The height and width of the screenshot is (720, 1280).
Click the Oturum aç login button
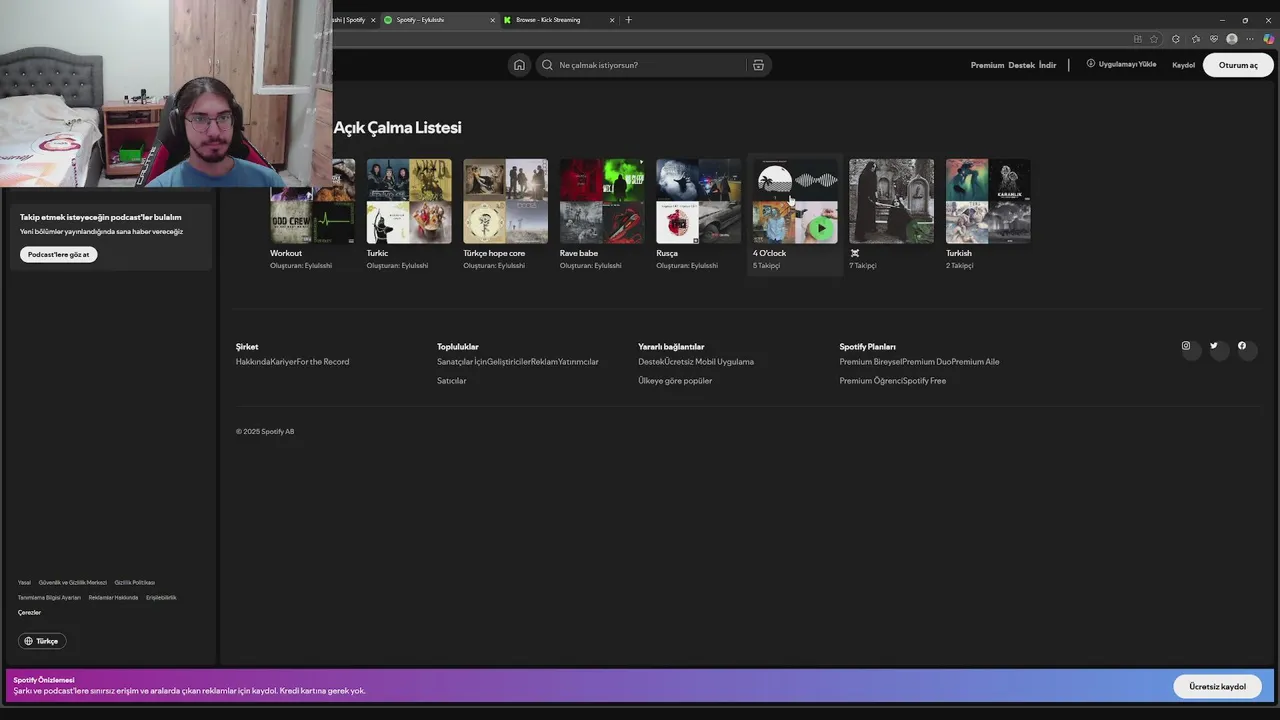tap(1238, 65)
